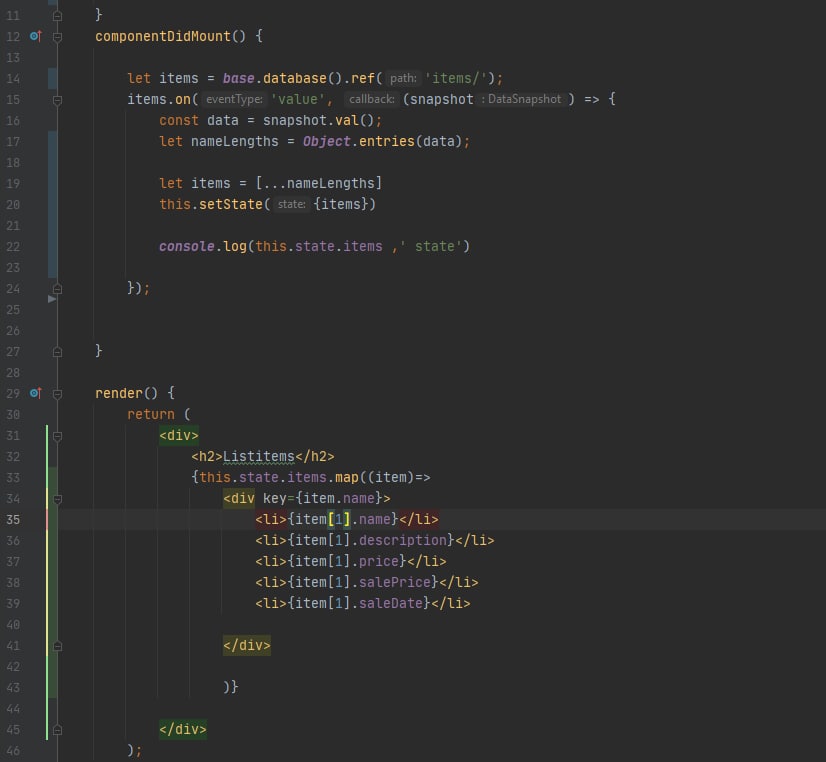Click the underlined Listitems heading text
826x762 pixels.
[x=259, y=457]
